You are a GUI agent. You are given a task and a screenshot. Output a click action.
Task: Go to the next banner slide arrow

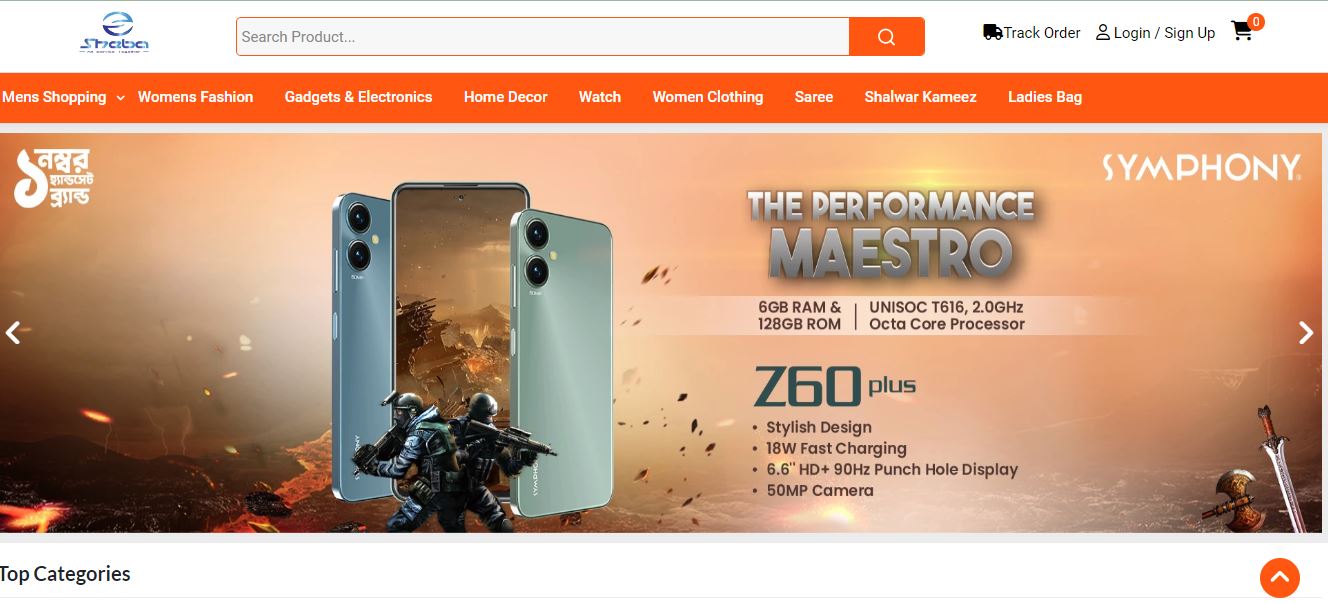tap(1306, 333)
